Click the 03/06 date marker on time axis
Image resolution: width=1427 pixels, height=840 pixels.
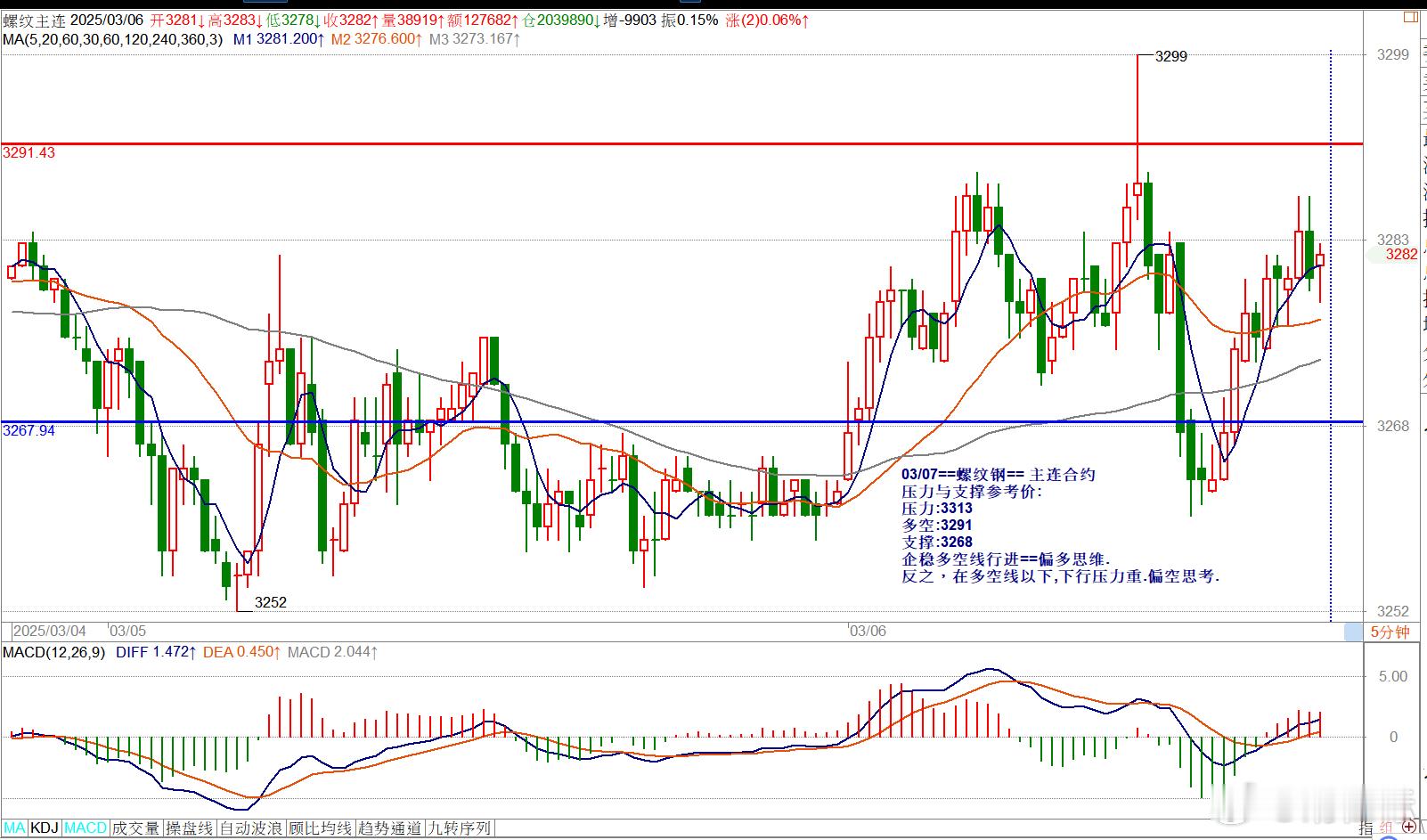point(868,631)
